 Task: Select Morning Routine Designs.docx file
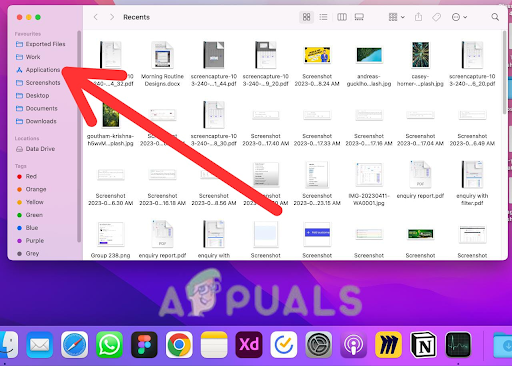162,64
